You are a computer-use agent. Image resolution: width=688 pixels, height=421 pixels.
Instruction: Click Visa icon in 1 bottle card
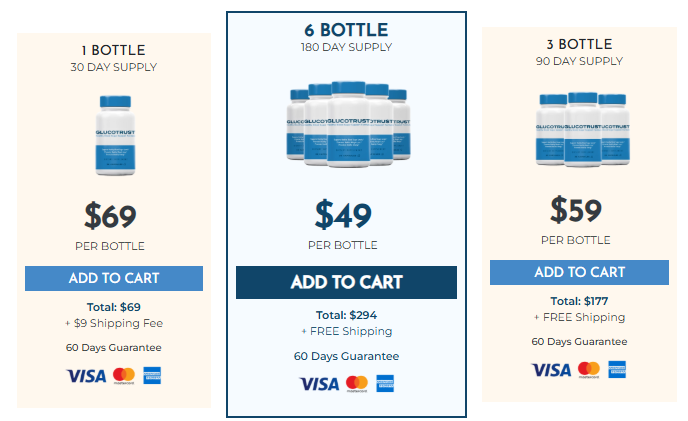pos(86,376)
